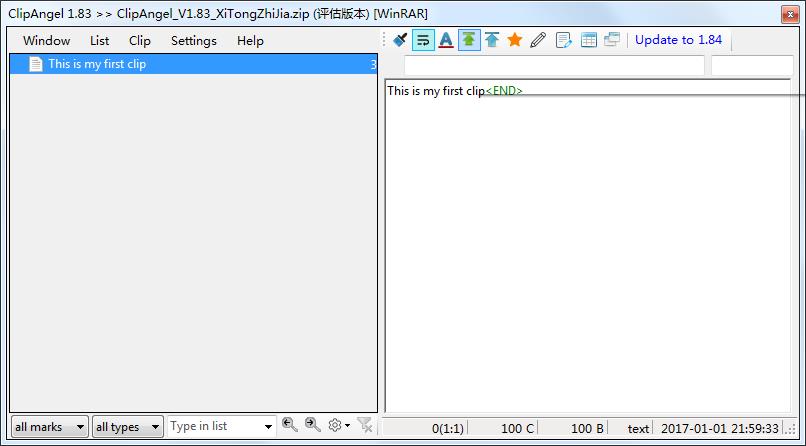Screen dimensions: 806x446
Task: Open the Clip menu
Action: pos(140,41)
